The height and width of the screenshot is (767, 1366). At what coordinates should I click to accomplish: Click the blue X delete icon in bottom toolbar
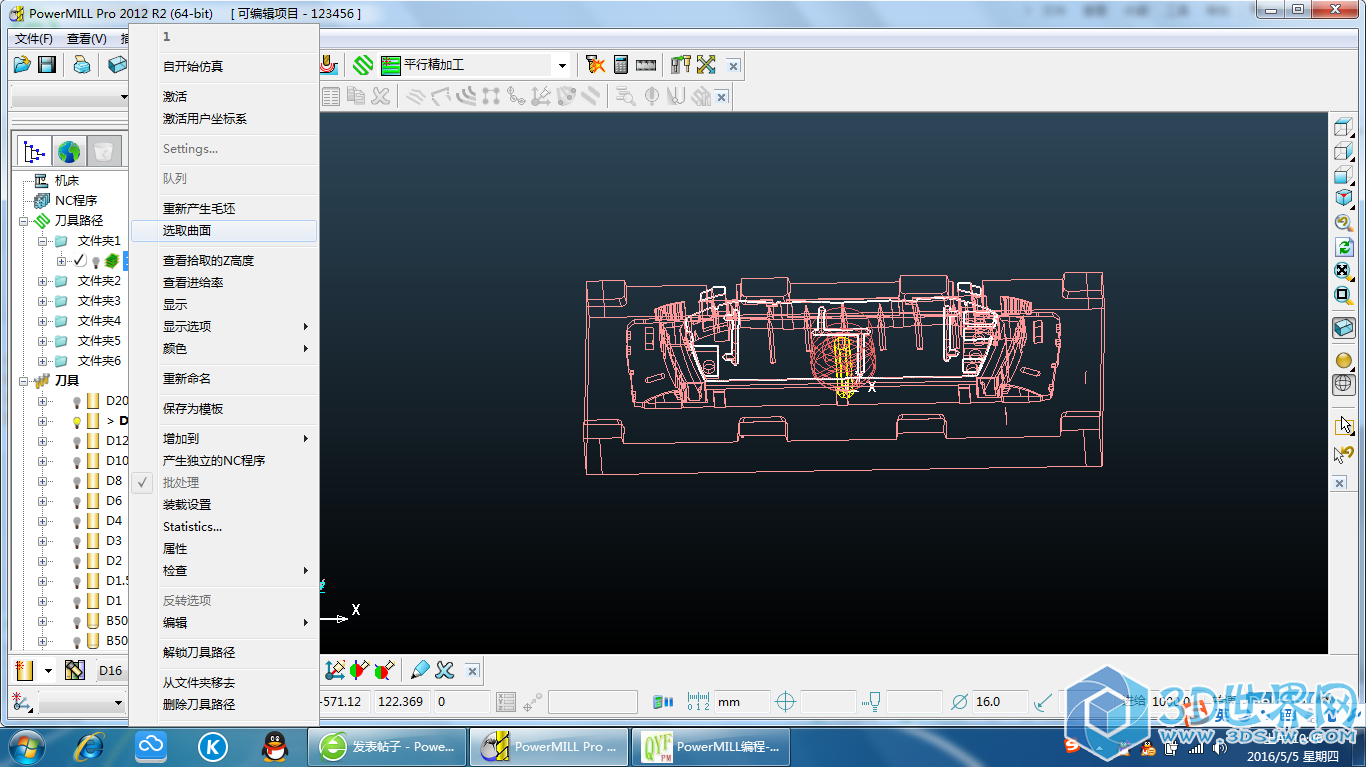tap(445, 670)
